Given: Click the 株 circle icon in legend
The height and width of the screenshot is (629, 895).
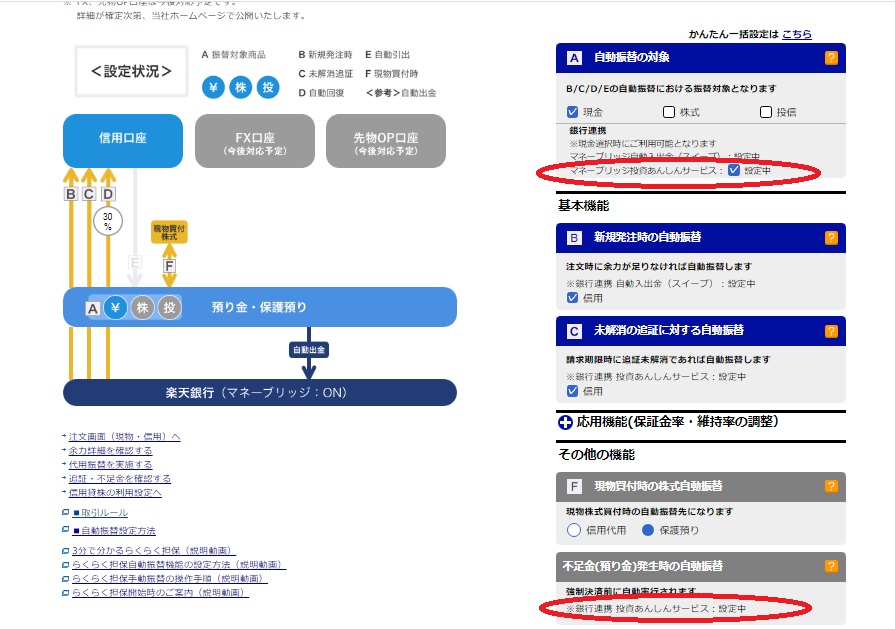Looking at the screenshot, I should [240, 87].
